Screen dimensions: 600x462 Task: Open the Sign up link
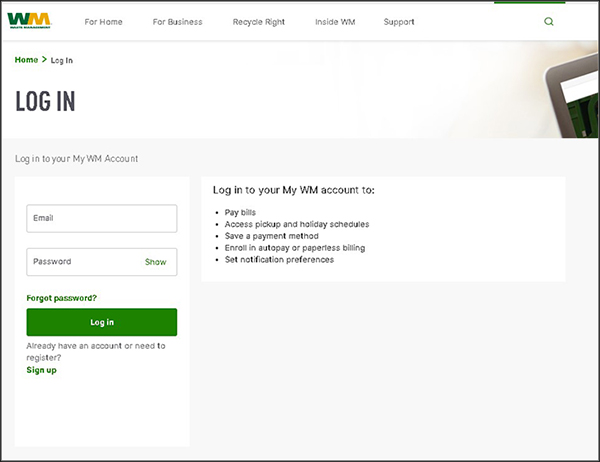click(x=41, y=370)
